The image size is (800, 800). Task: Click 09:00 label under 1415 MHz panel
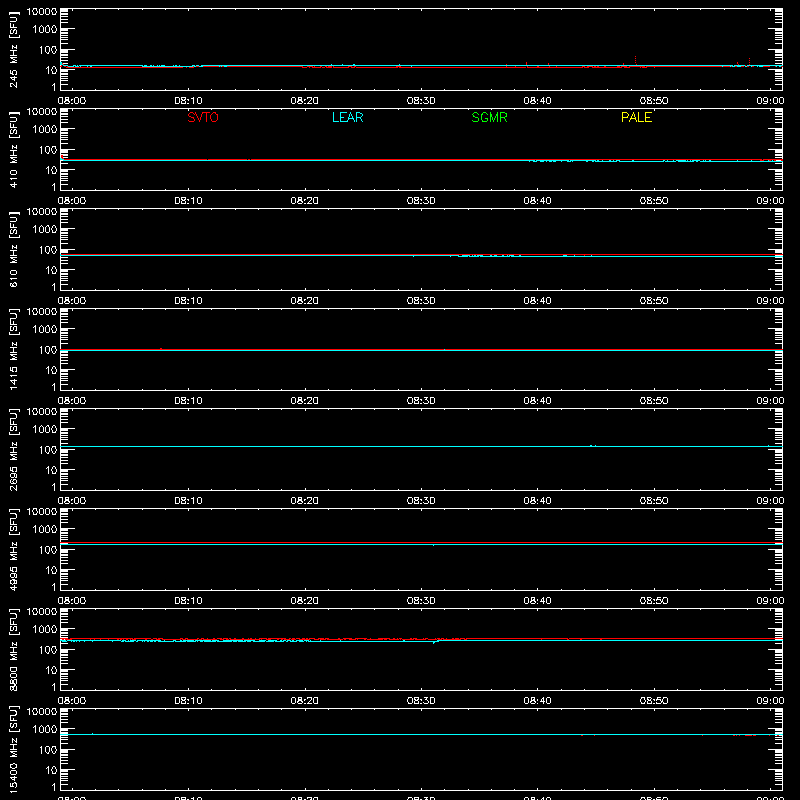(770, 401)
